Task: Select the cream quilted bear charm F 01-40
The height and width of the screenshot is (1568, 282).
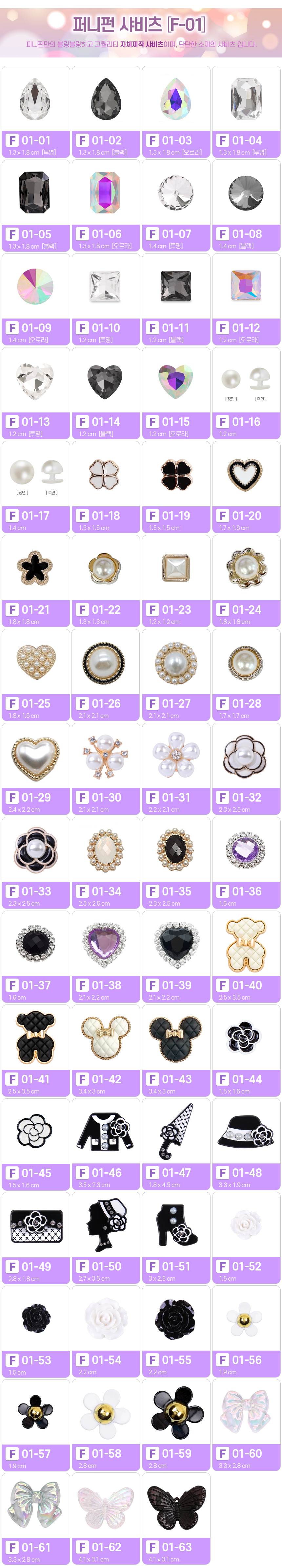Action: click(x=246, y=944)
